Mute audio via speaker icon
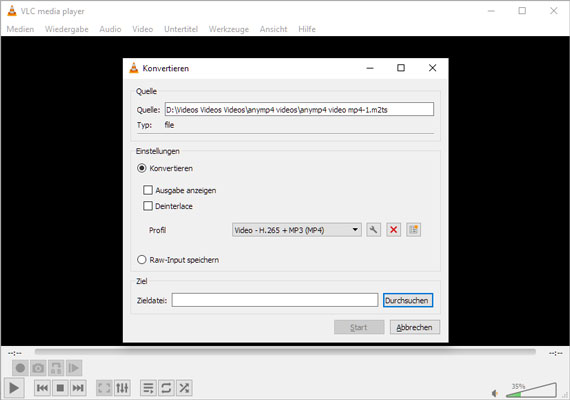Viewport: 570px width, 400px height. [x=495, y=393]
